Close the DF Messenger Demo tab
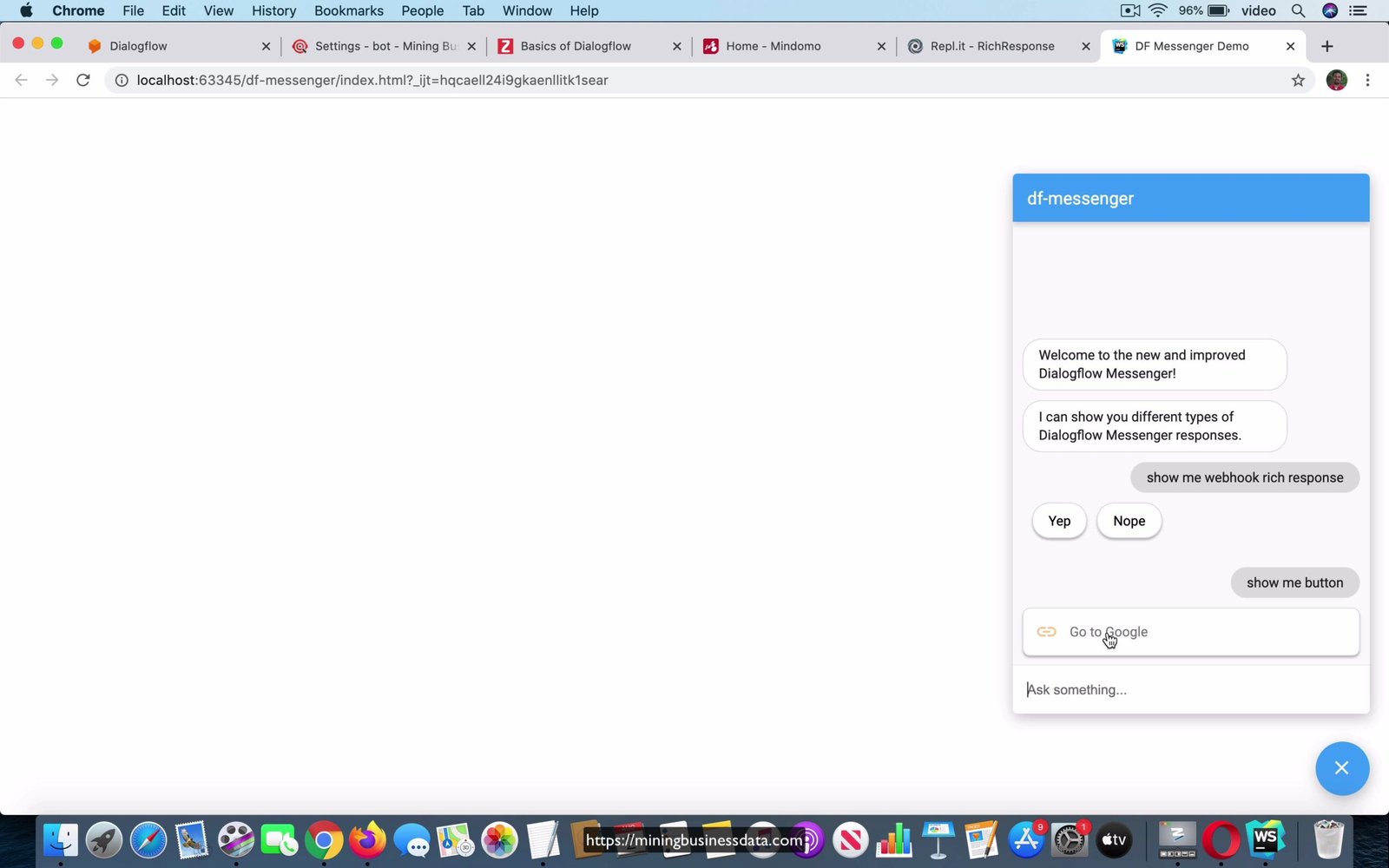The height and width of the screenshot is (868, 1389). click(x=1290, y=46)
